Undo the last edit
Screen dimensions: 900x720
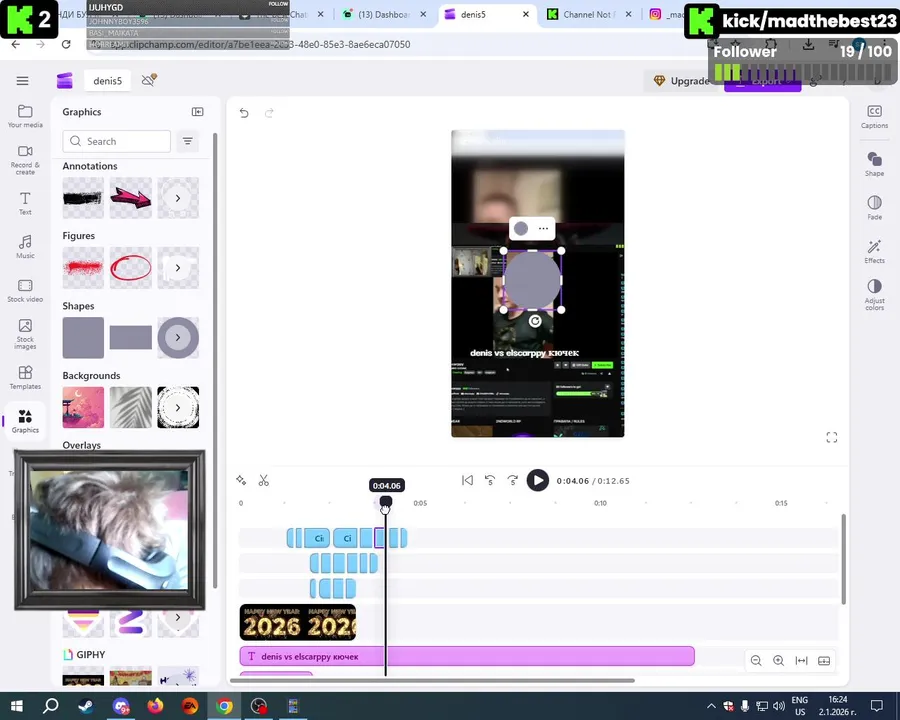pyautogui.click(x=244, y=113)
